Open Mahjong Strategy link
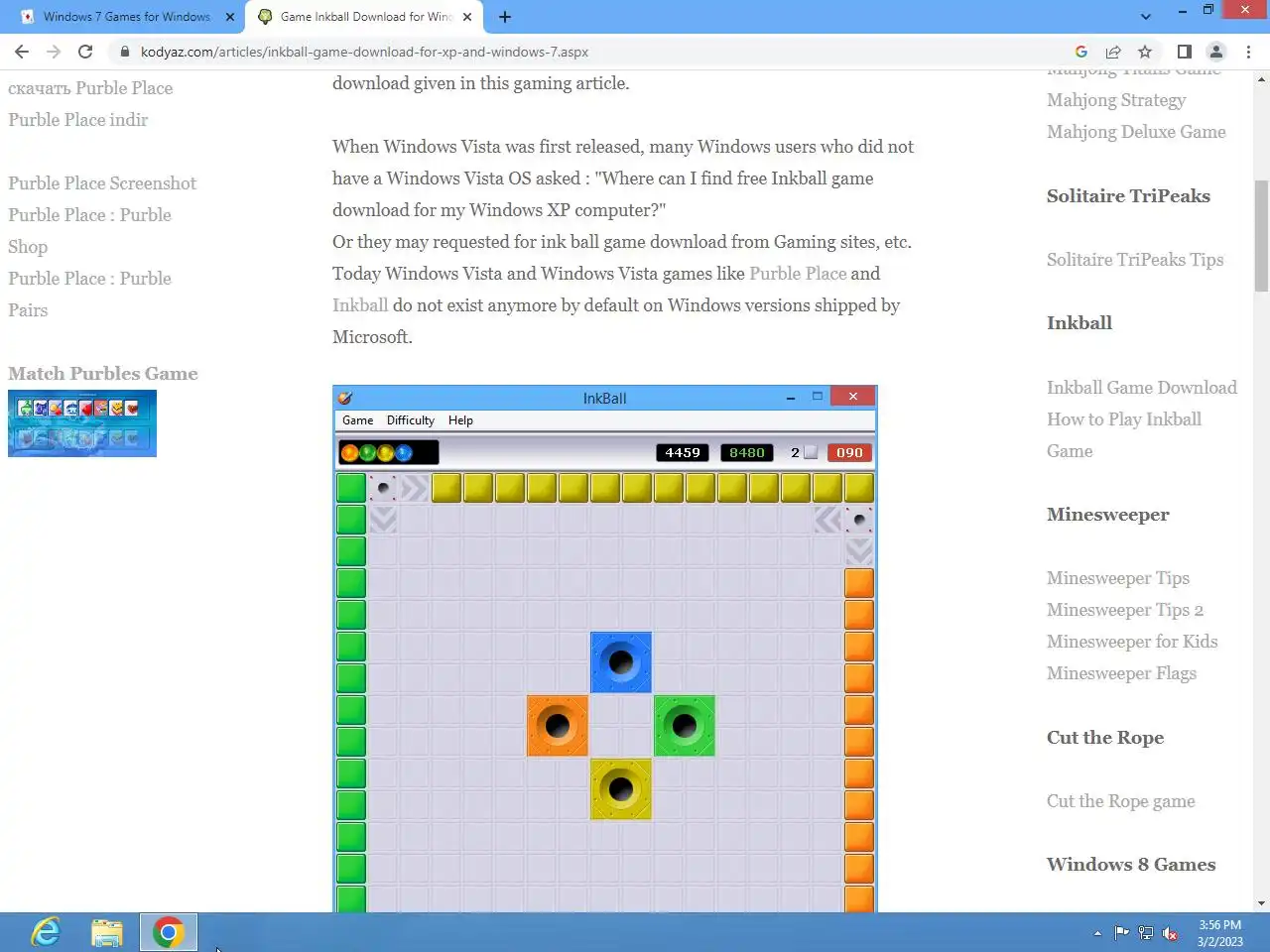Viewport: 1270px width, 952px height. coord(1116,100)
